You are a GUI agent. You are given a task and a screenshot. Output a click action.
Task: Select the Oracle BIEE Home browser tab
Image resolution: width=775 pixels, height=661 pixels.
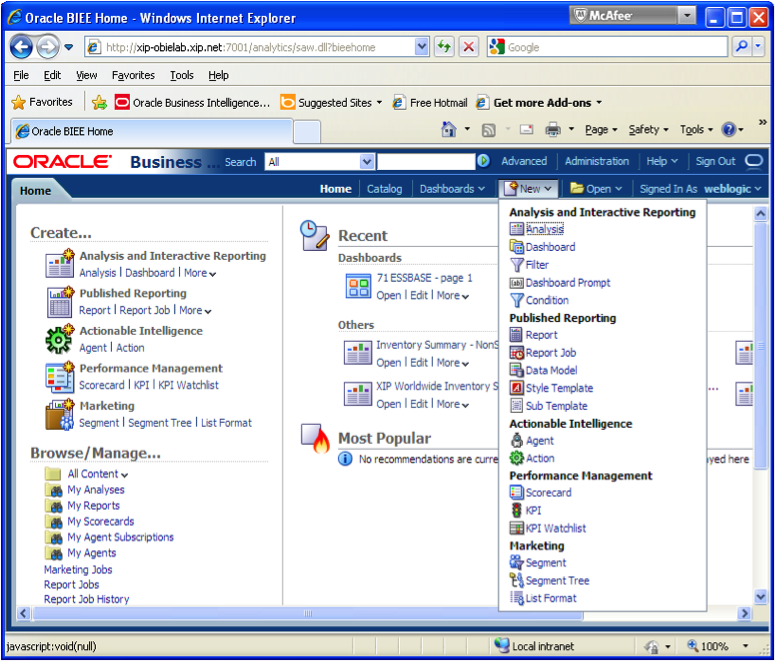pyautogui.click(x=152, y=132)
